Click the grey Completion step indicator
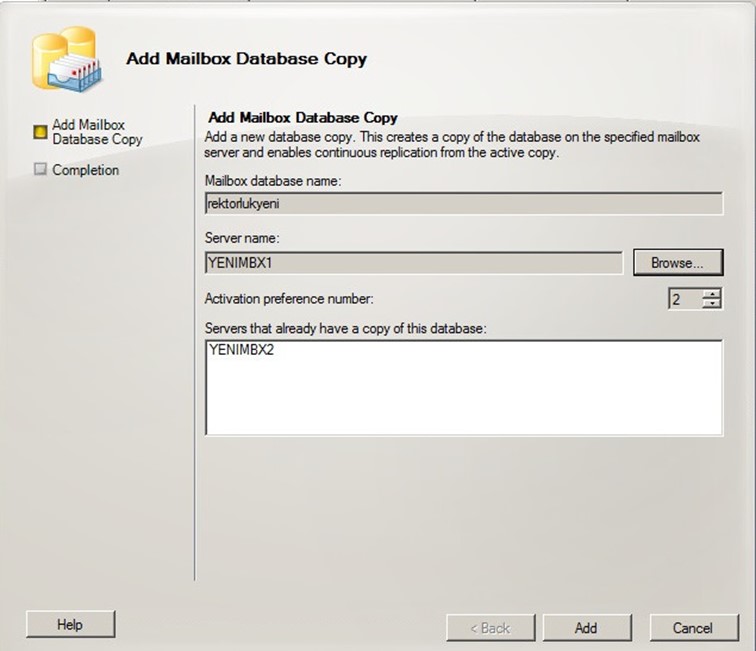The width and height of the screenshot is (756, 651). [40, 169]
